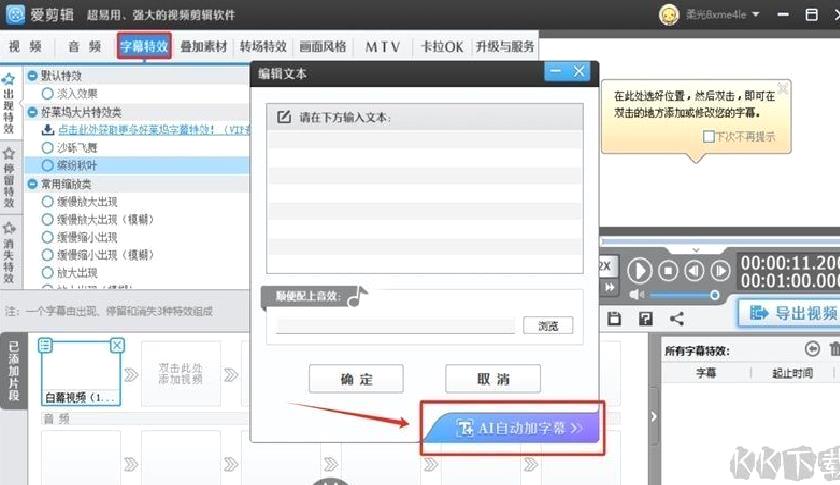Viewport: 840px width, 485px height.
Task: Collapse the 好莱坞大片特效类 group
Action: coord(32,112)
